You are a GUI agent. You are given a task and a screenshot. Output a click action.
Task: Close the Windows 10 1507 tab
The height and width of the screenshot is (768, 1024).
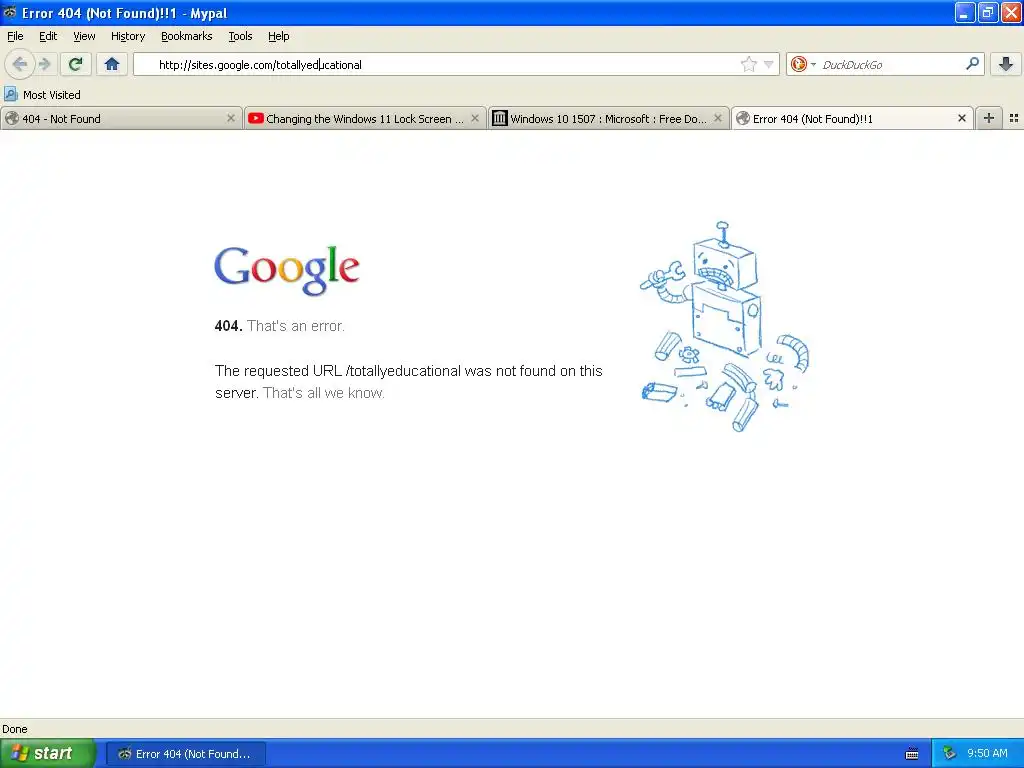pyautogui.click(x=718, y=118)
